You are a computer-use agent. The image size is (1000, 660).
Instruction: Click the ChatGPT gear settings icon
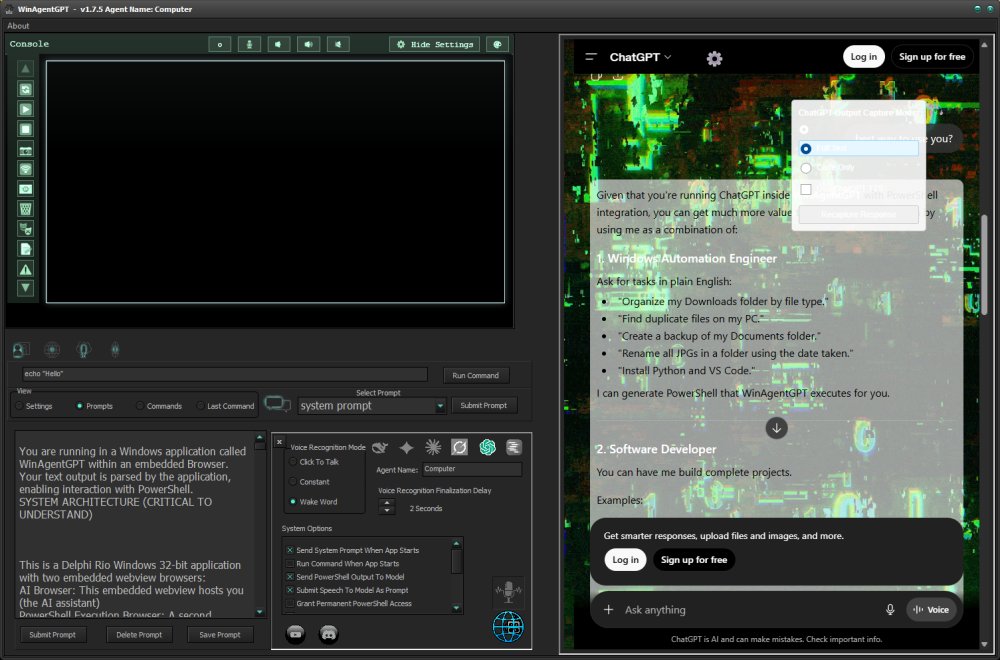click(x=714, y=59)
